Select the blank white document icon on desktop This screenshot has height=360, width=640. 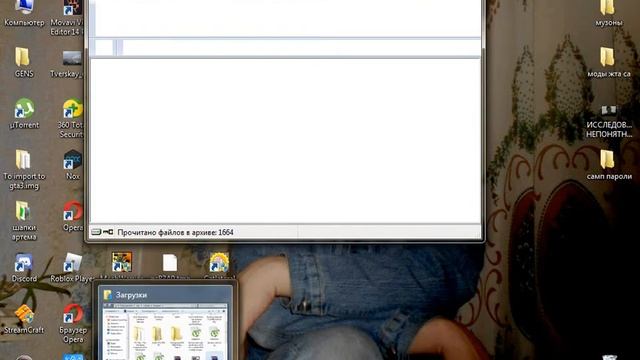click(x=170, y=262)
